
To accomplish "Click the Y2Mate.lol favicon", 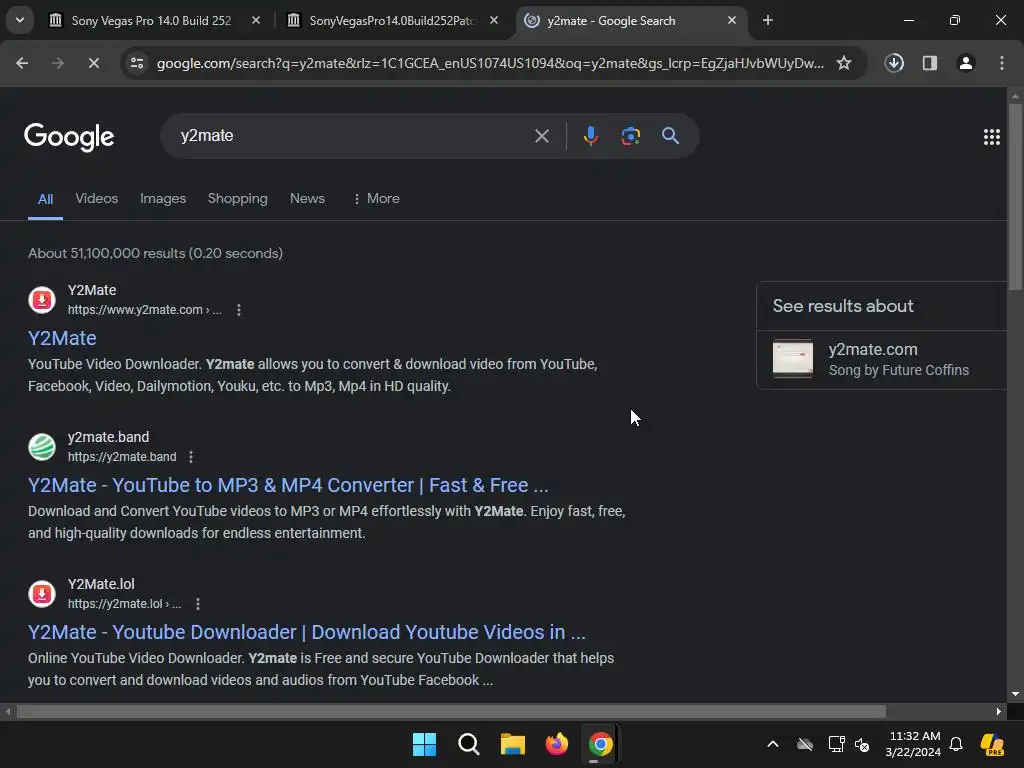I will 42,594.
